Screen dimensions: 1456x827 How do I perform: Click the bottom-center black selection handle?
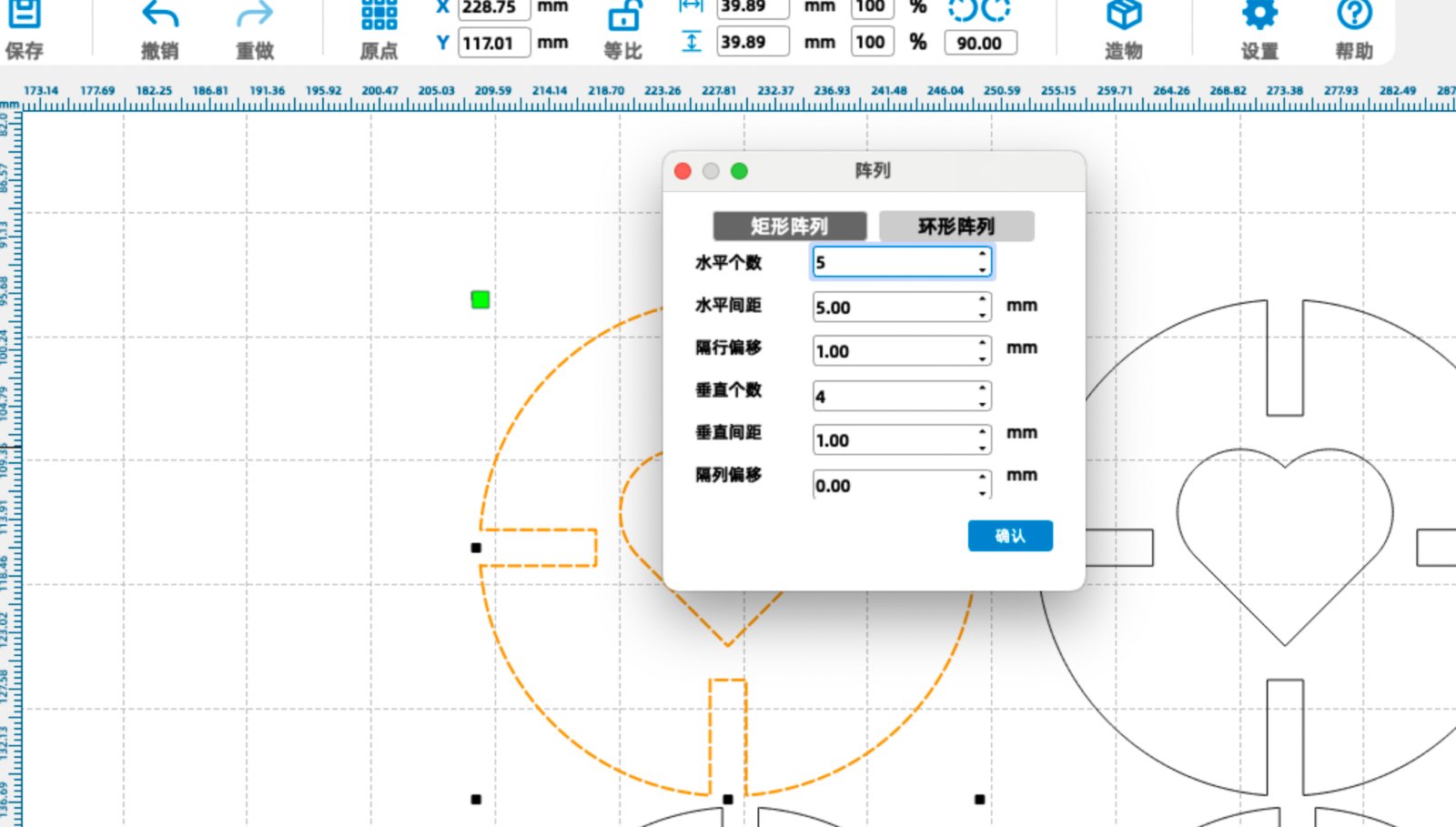[728, 800]
